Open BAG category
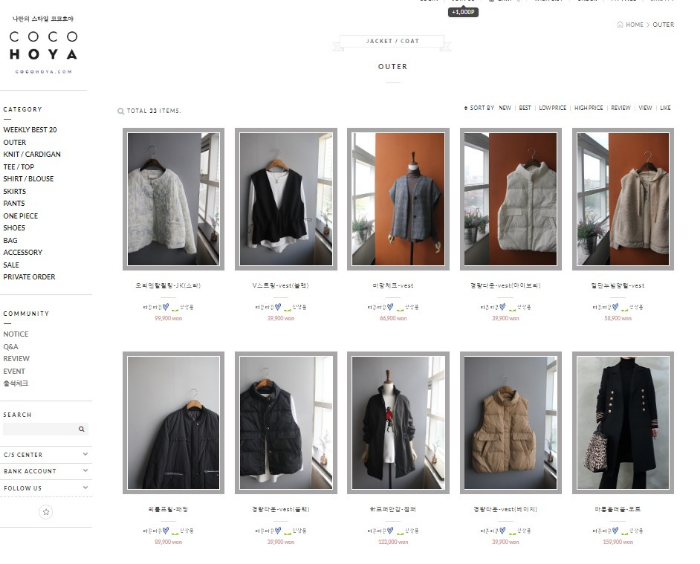Image resolution: width=700 pixels, height=564 pixels. pos(10,240)
